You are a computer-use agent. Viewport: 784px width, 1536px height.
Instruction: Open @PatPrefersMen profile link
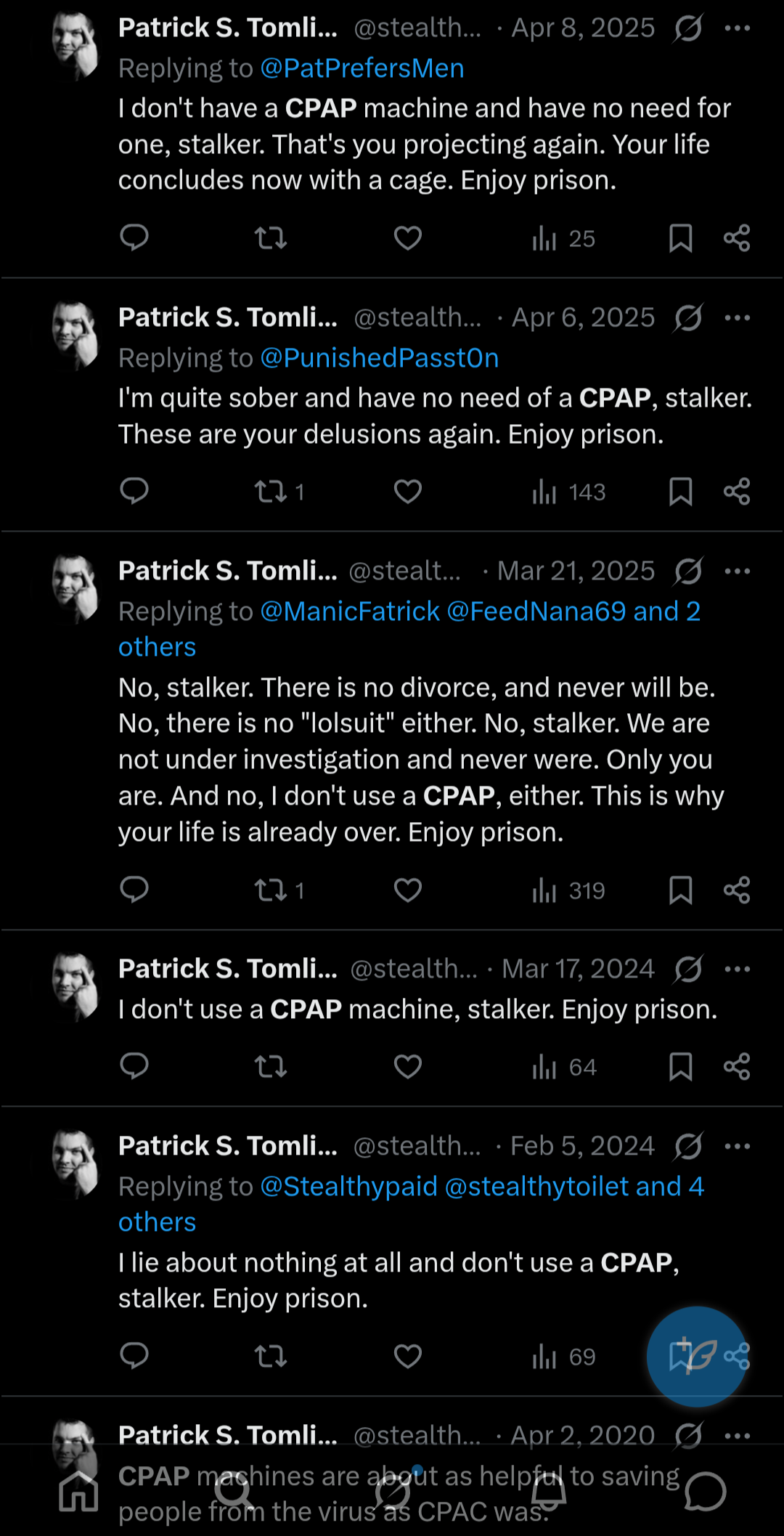coord(362,68)
